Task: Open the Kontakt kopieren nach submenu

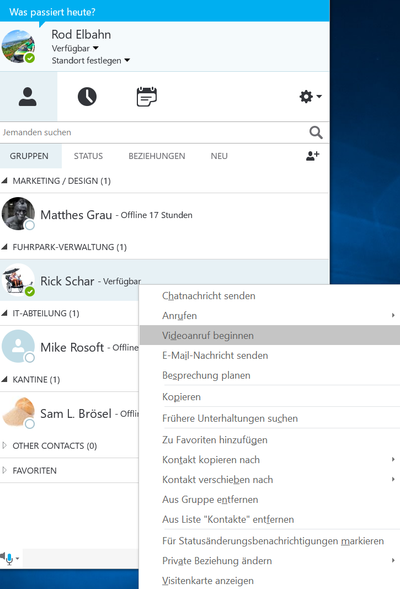Action: point(269,459)
